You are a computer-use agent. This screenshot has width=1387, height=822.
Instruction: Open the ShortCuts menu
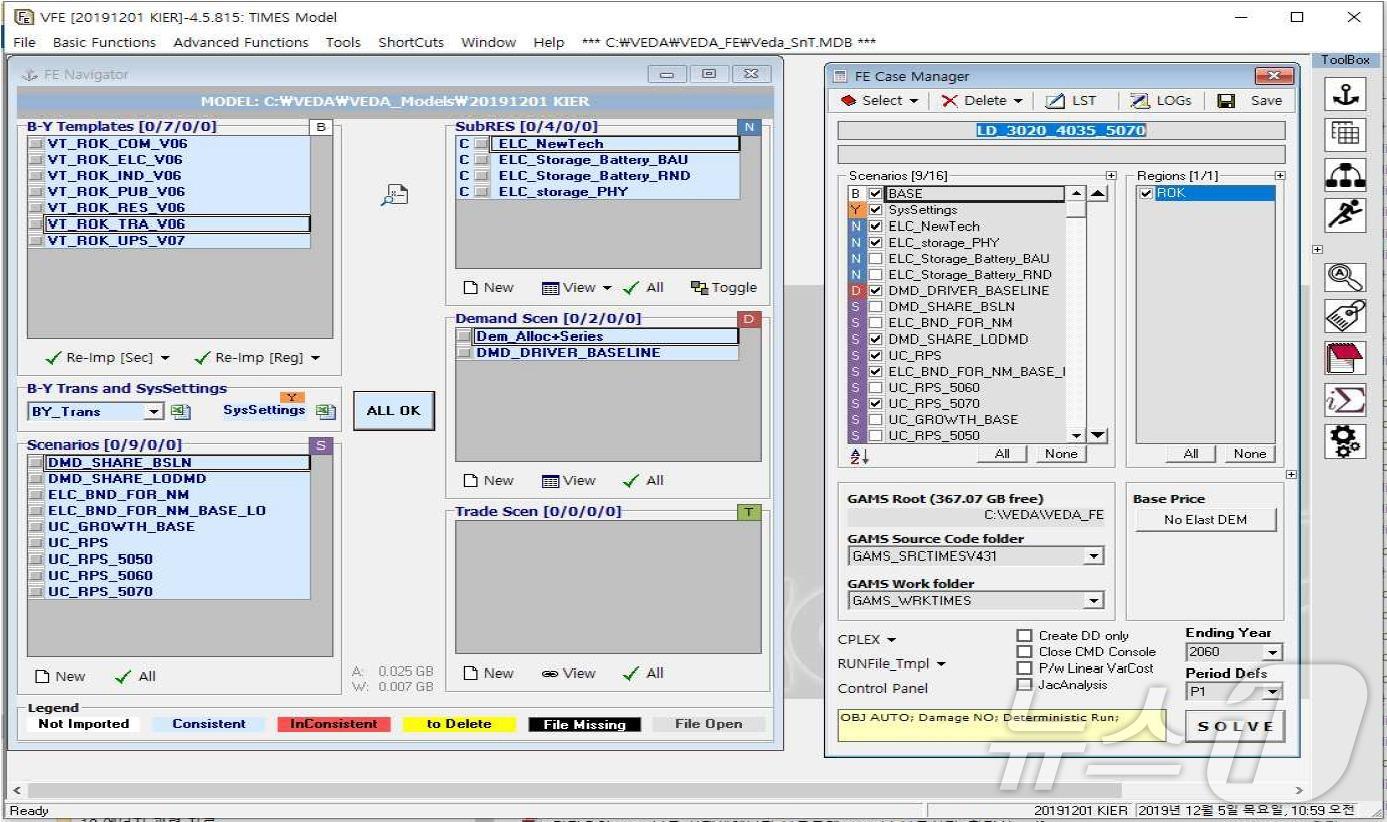tap(410, 42)
